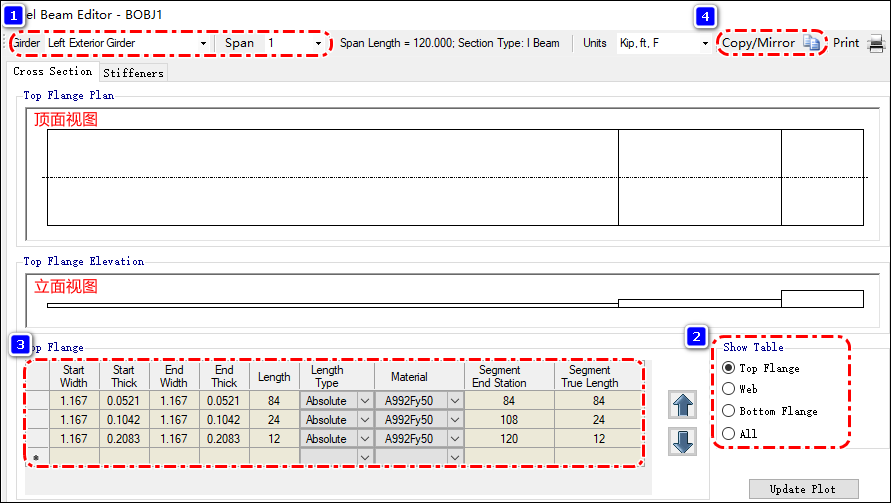
Task: Click the Copy/Mirror icon
Action: coord(812,44)
